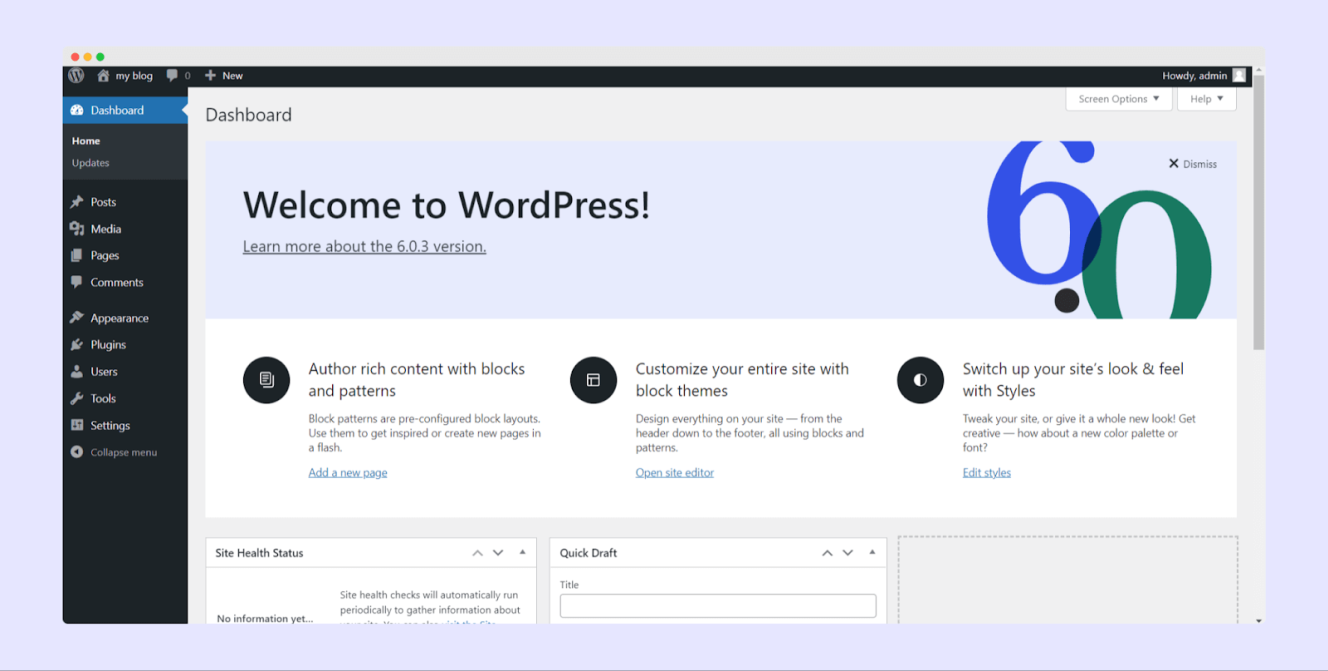Click the X icon beside Dismiss
Viewport: 1328px width, 671px height.
(x=1174, y=163)
